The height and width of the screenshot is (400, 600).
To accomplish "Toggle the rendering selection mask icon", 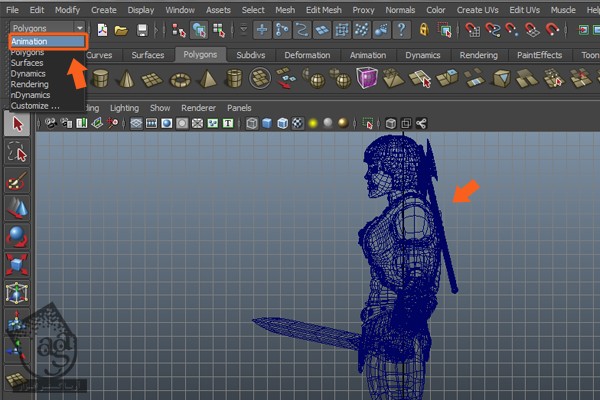I will click(382, 30).
